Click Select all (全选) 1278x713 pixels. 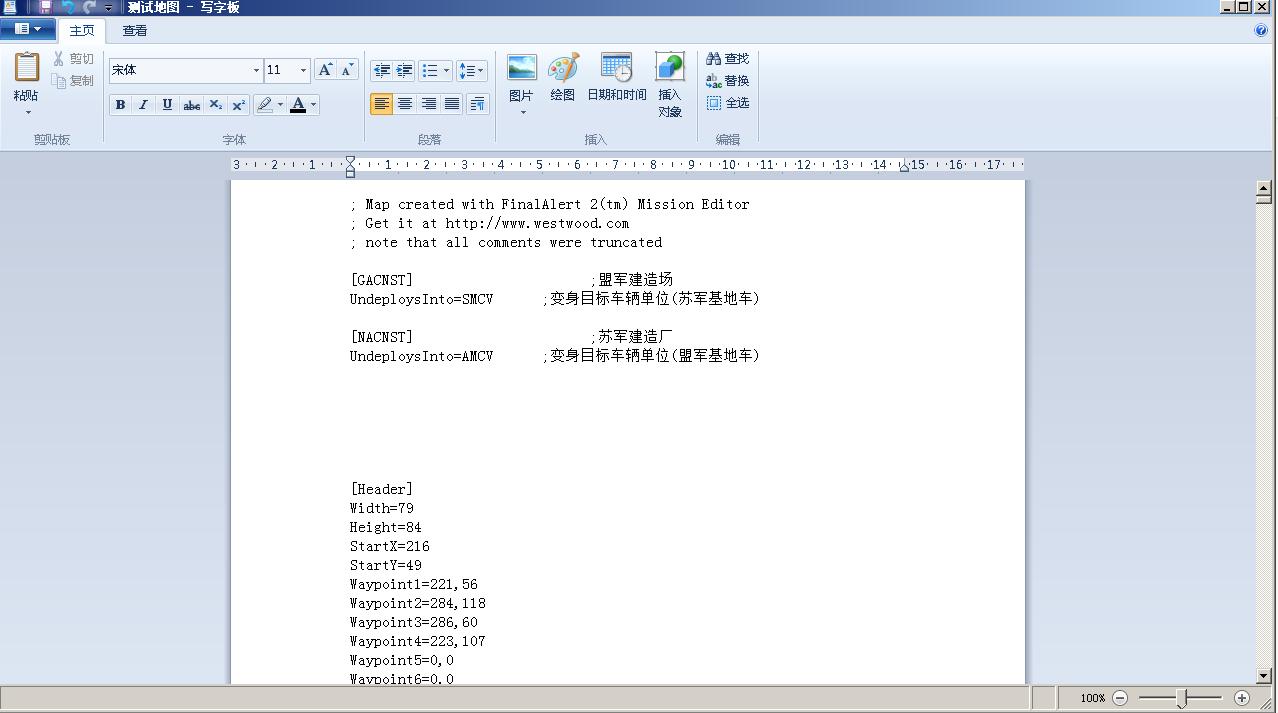(x=728, y=103)
